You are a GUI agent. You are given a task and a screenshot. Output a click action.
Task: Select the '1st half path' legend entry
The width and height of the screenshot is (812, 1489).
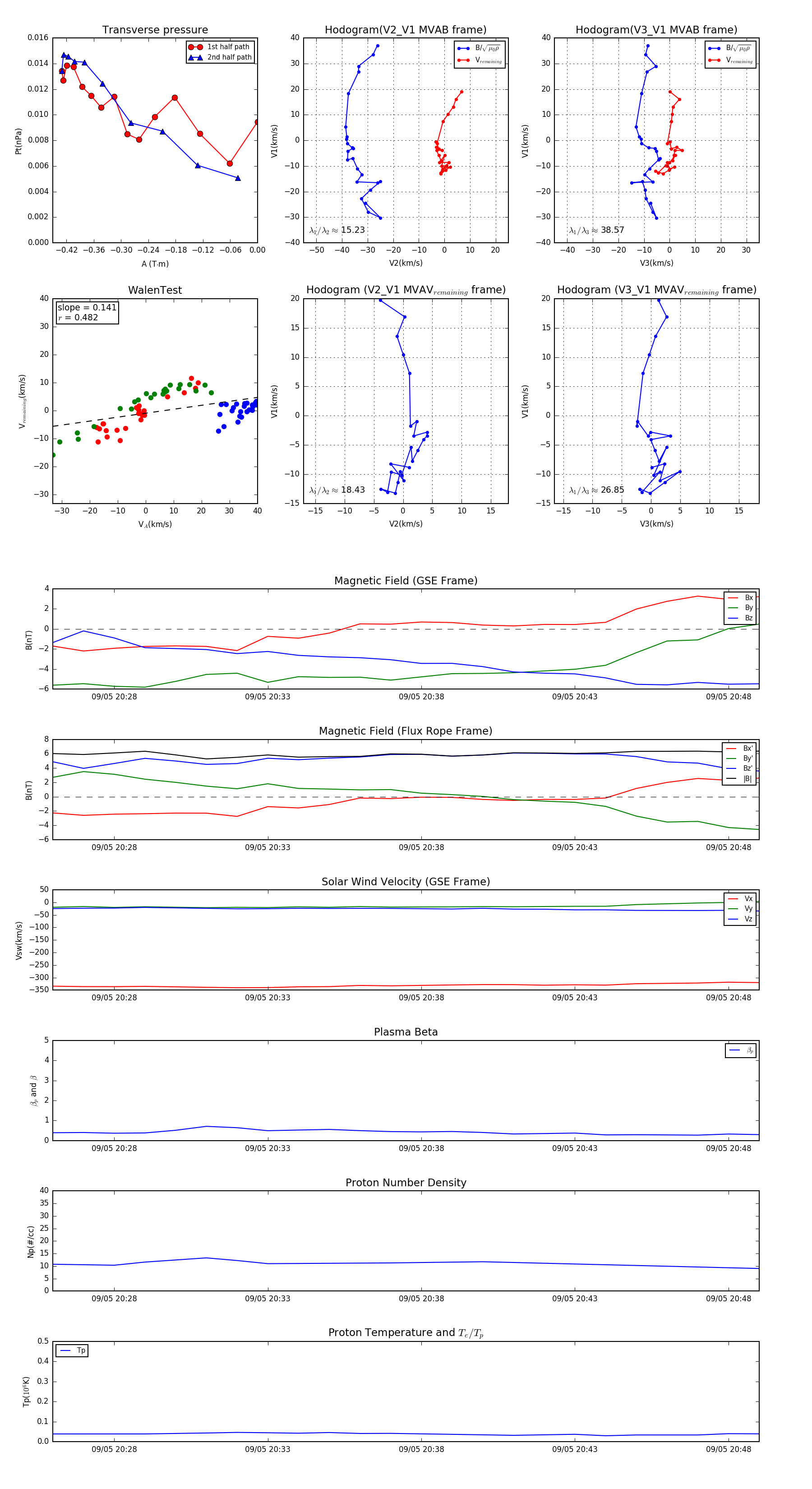[220, 47]
